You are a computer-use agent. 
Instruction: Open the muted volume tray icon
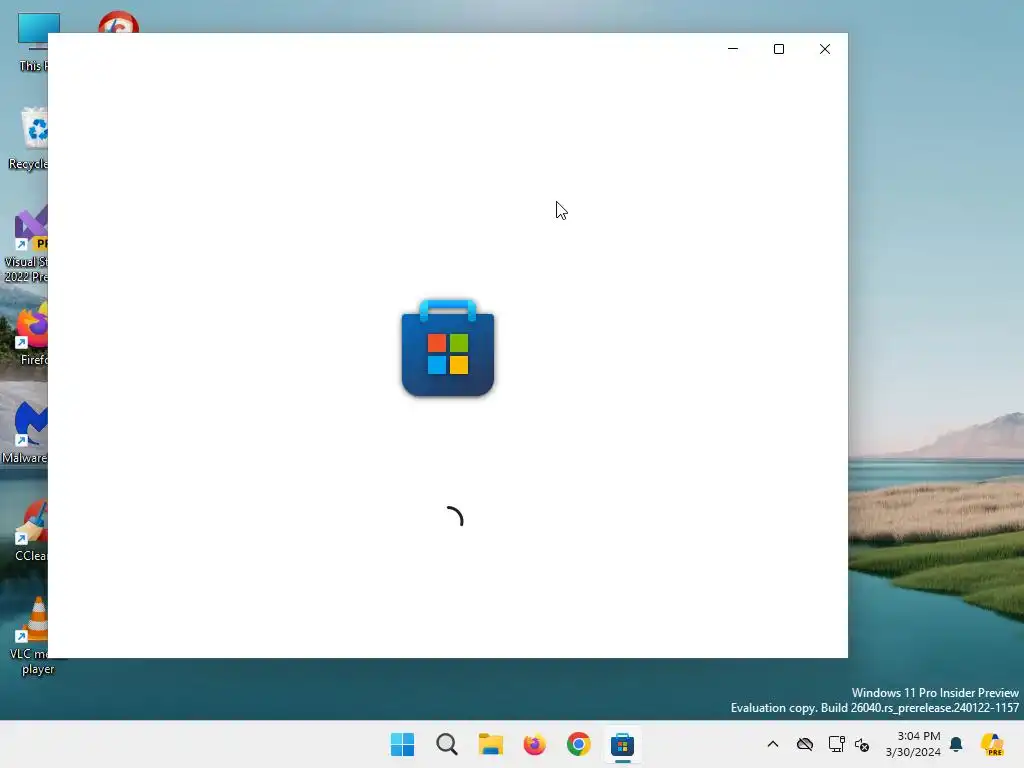pos(862,744)
